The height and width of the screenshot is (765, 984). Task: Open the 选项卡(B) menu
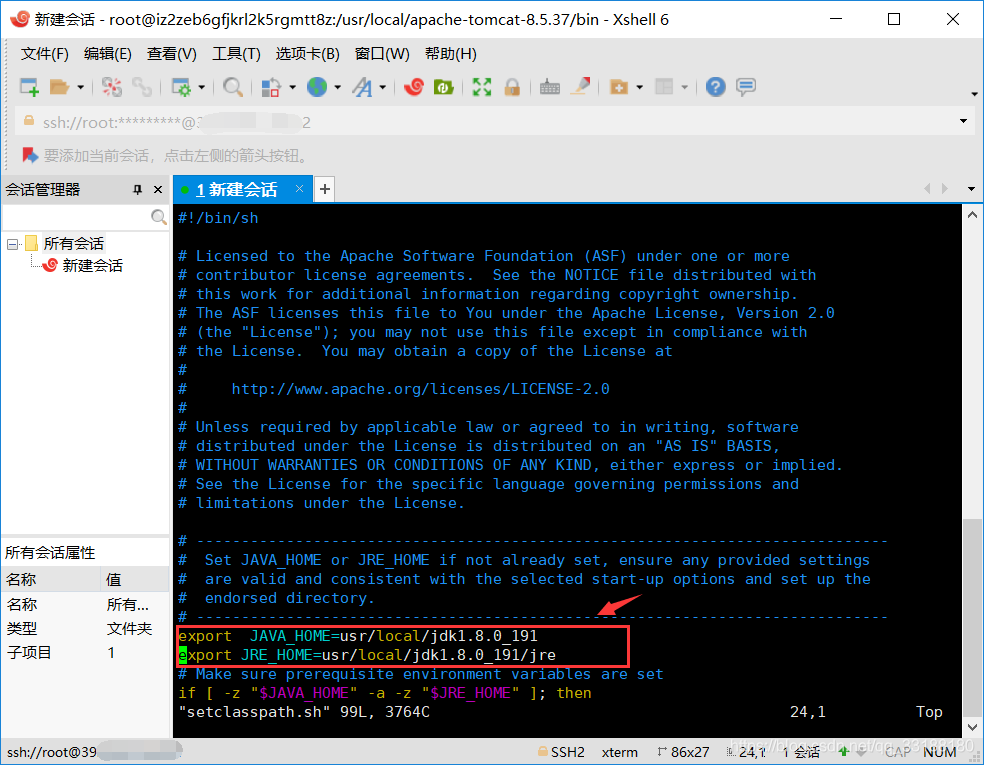click(x=308, y=54)
